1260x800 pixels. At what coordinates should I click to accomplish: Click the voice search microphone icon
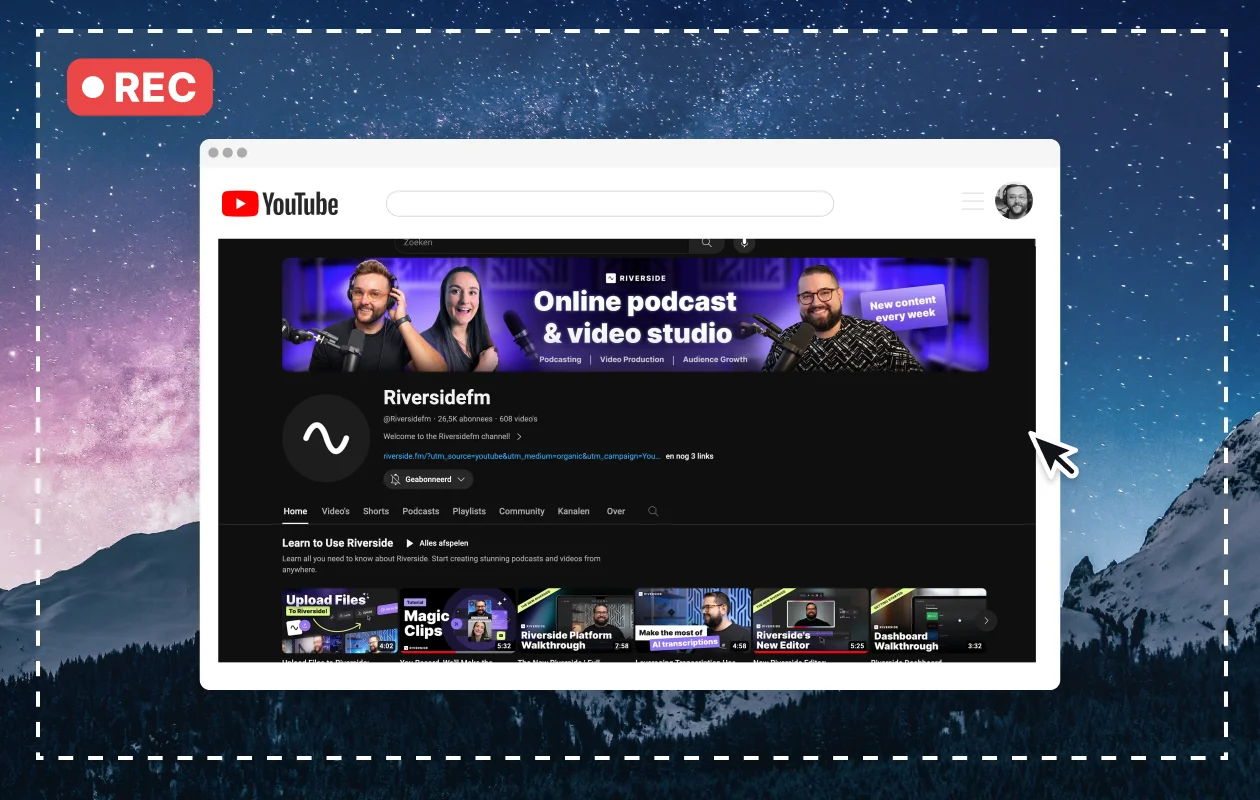coord(743,243)
